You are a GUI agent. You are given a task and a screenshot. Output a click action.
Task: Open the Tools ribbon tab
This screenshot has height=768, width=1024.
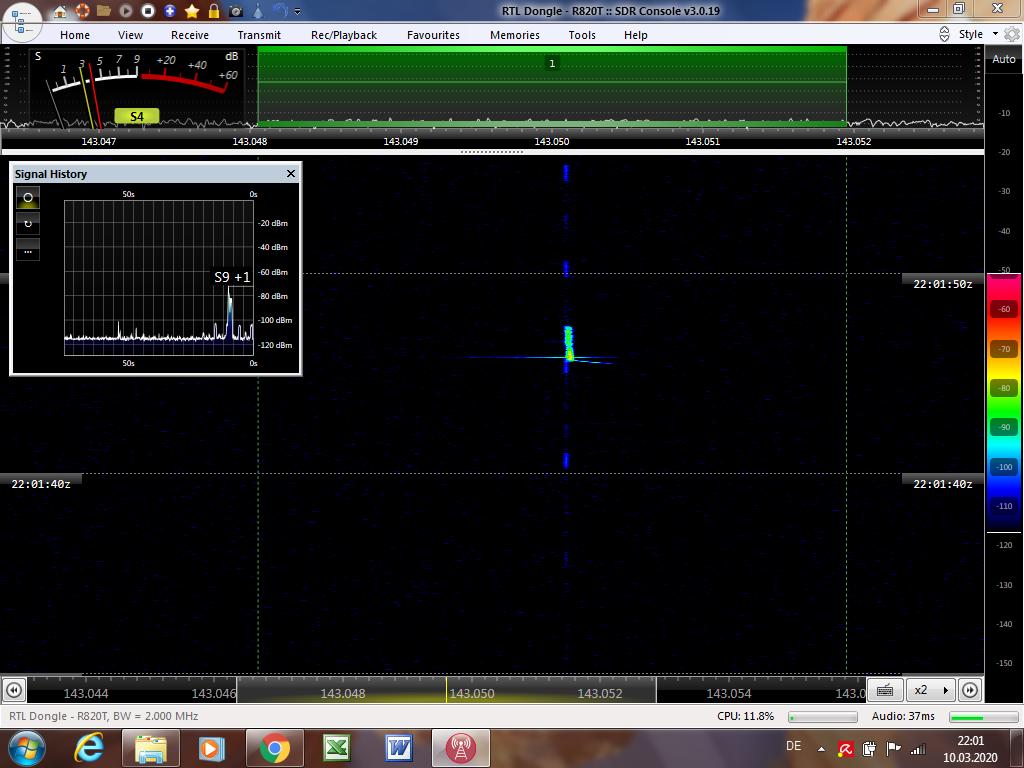582,35
